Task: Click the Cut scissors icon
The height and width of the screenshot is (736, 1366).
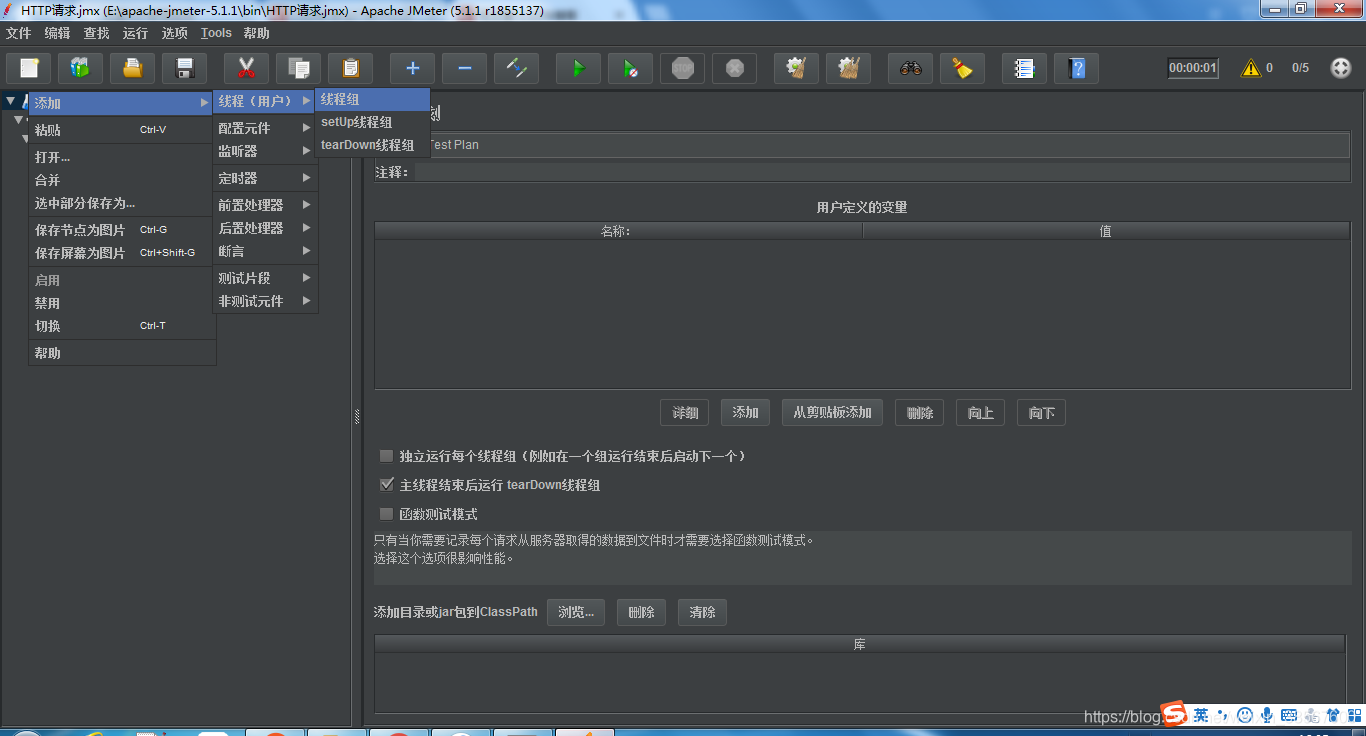Action: click(246, 68)
